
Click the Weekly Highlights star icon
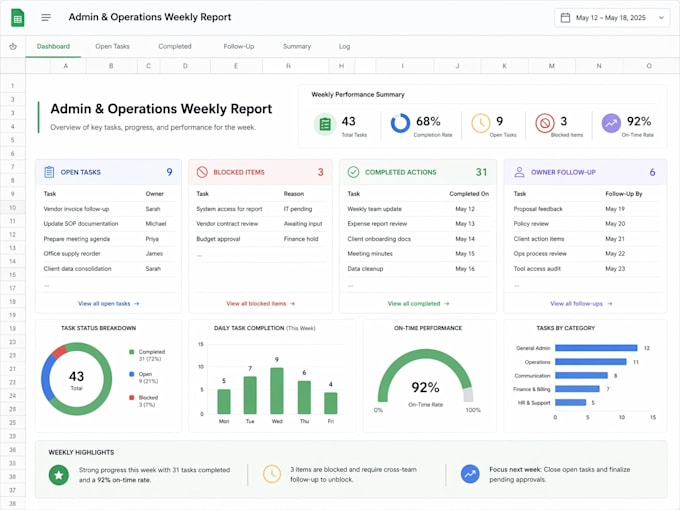pos(59,475)
